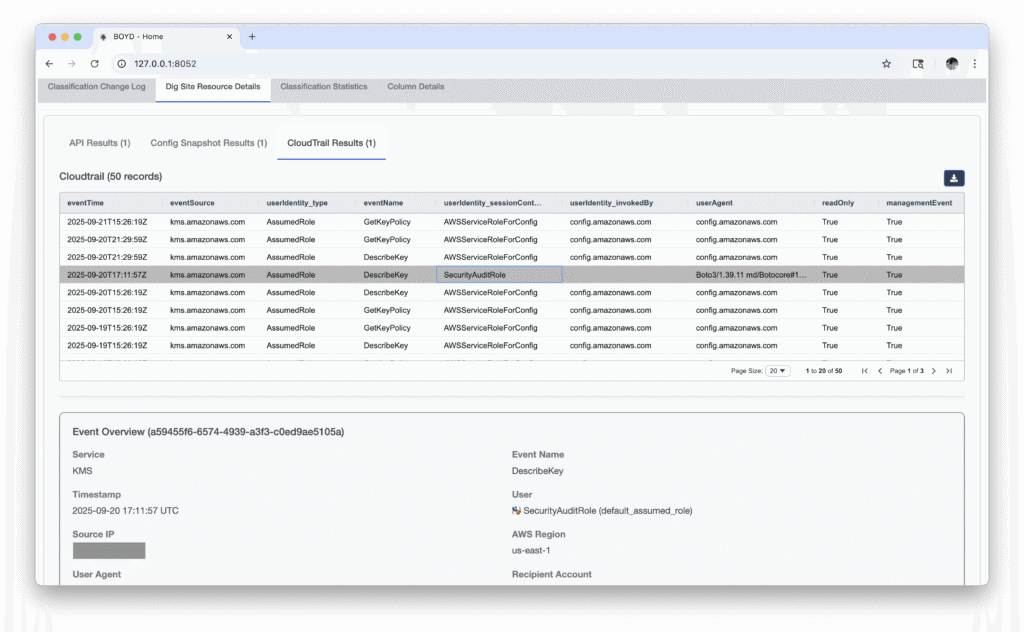The height and width of the screenshot is (632, 1024).
Task: Open the Page Size dropdown
Action: [777, 371]
